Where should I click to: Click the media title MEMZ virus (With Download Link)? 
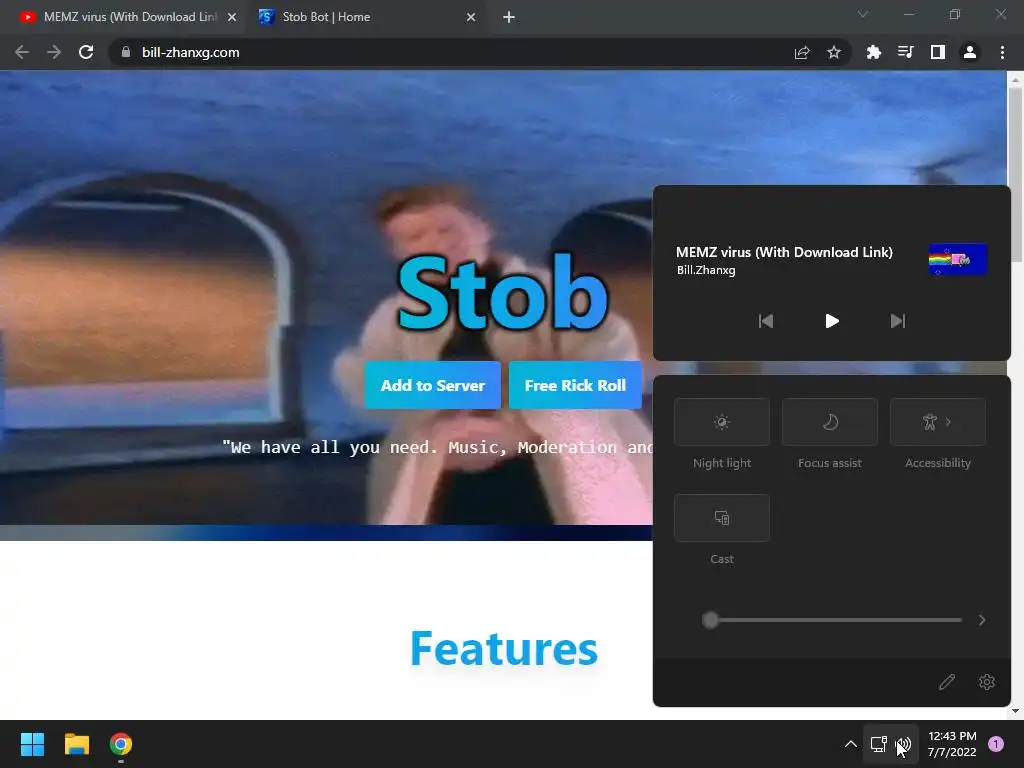pos(784,252)
